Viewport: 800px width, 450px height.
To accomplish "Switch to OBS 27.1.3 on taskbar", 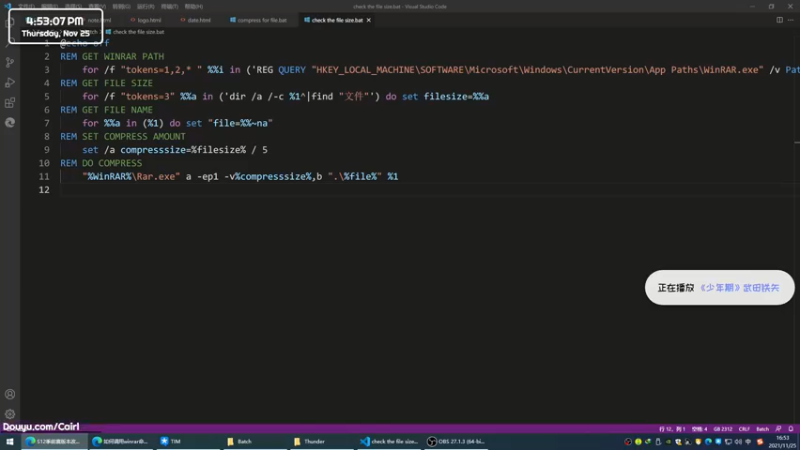I will [456, 441].
